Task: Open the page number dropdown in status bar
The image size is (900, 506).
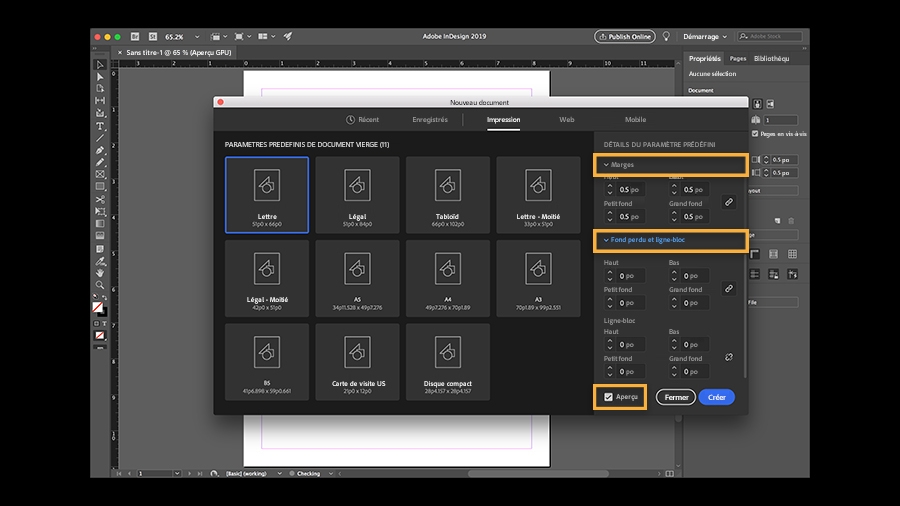Action: pos(177,474)
